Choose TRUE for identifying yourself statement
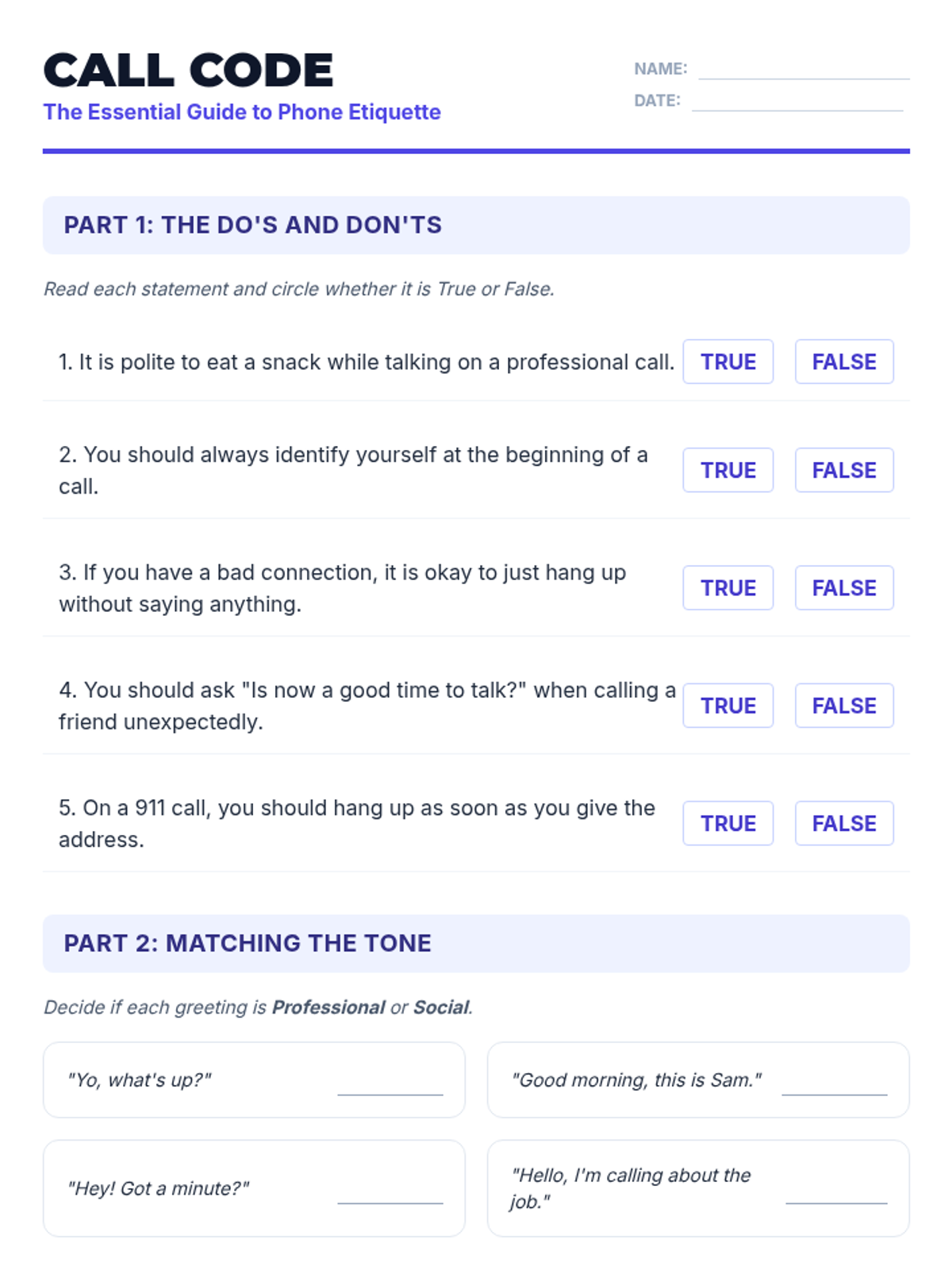This screenshot has height=1270, width=952. [x=727, y=471]
